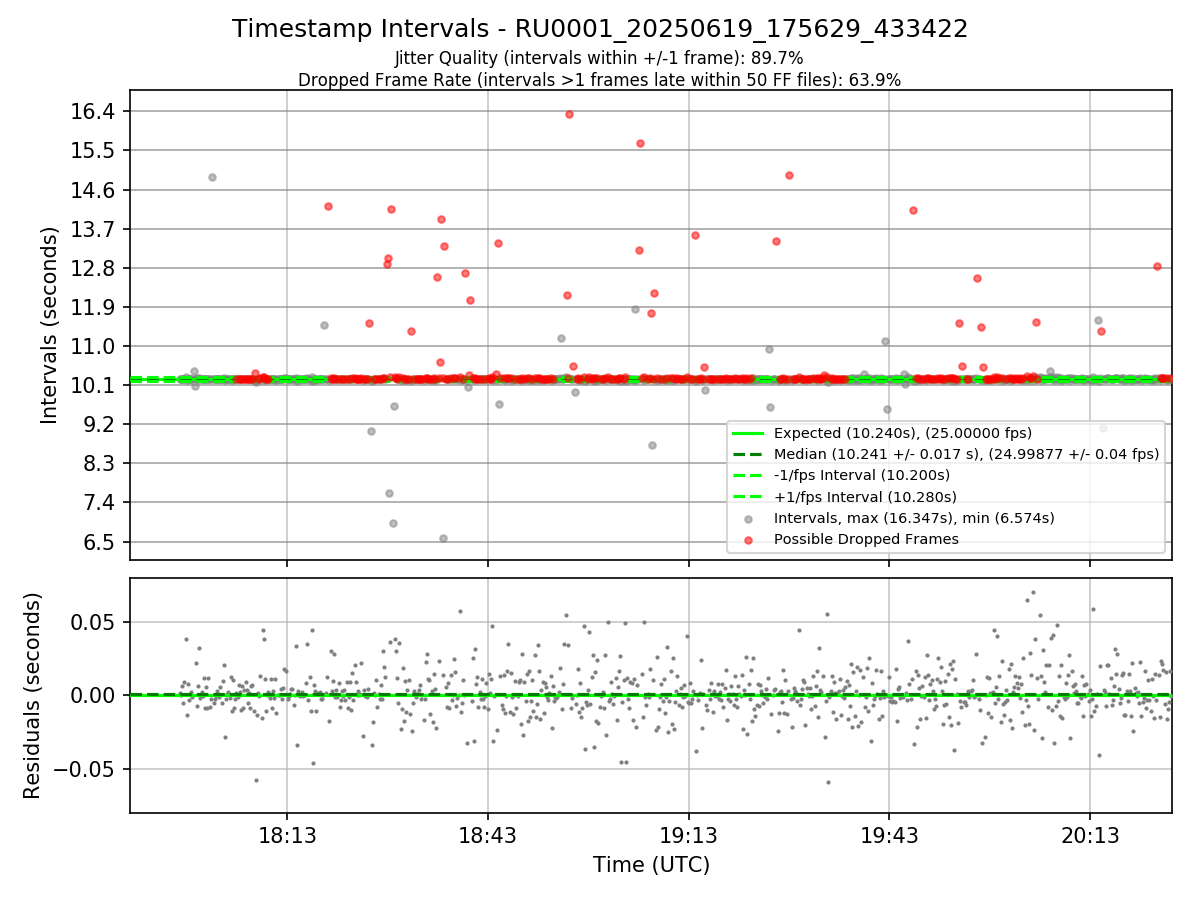The width and height of the screenshot is (1200, 900).
Task: Click the 10.1 y-axis tick label
Action: point(94,385)
